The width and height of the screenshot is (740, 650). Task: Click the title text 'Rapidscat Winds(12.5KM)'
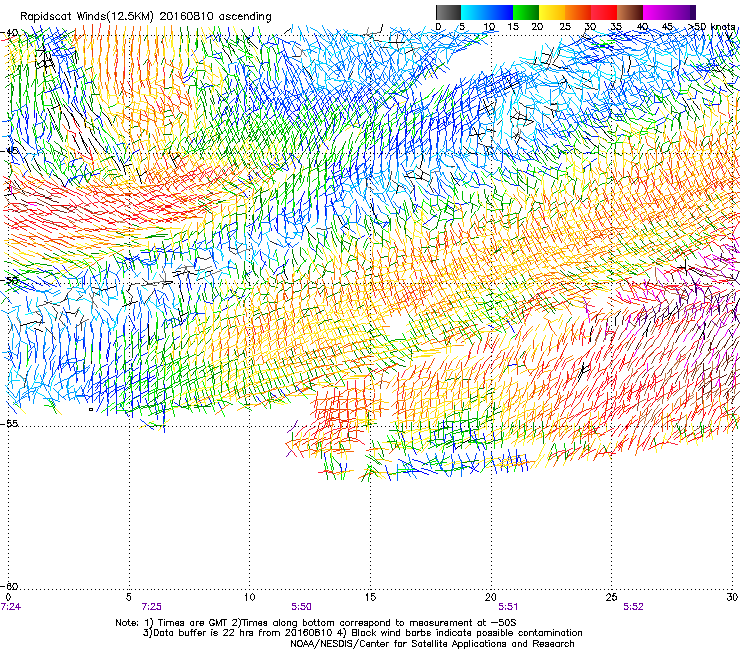(87, 16)
